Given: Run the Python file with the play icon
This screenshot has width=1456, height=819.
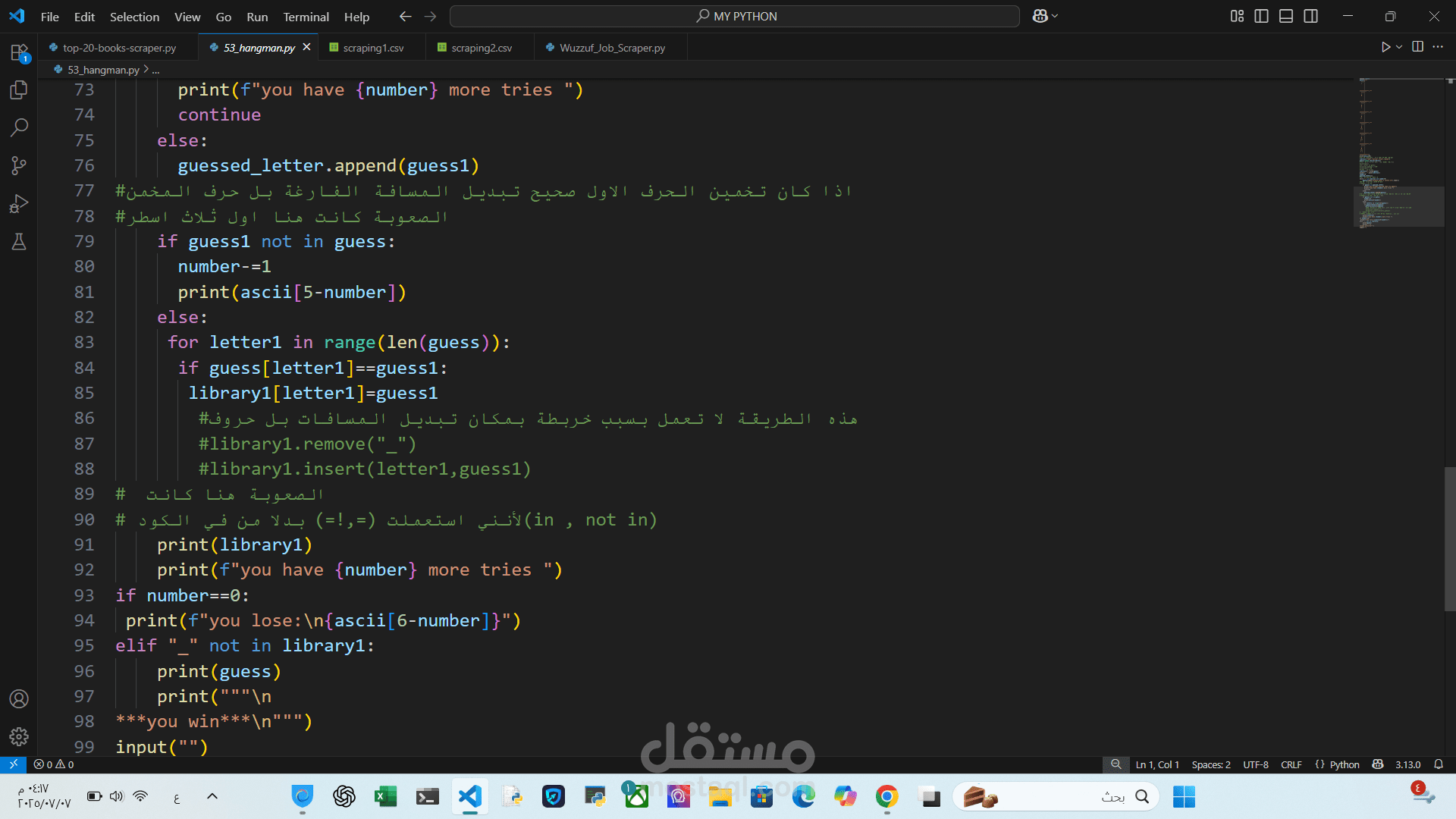Looking at the screenshot, I should pos(1385,47).
